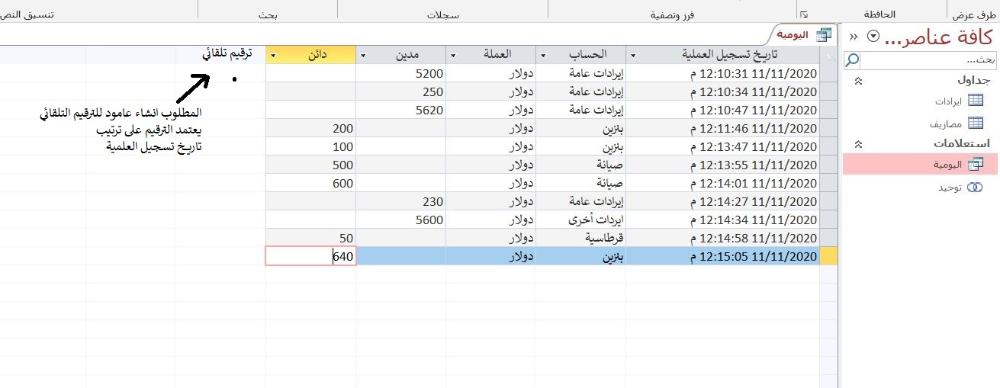Open تاريخ تسجيل العملية column dropdown arrow
The height and width of the screenshot is (388, 1000).
point(633,55)
